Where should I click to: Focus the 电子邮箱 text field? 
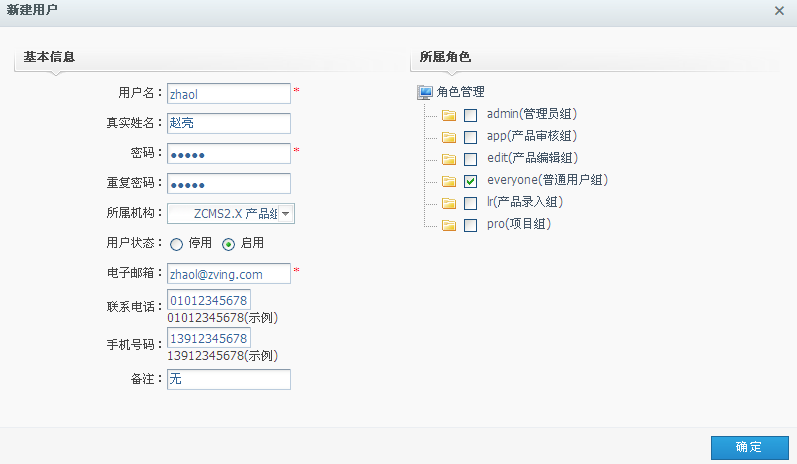click(x=228, y=274)
